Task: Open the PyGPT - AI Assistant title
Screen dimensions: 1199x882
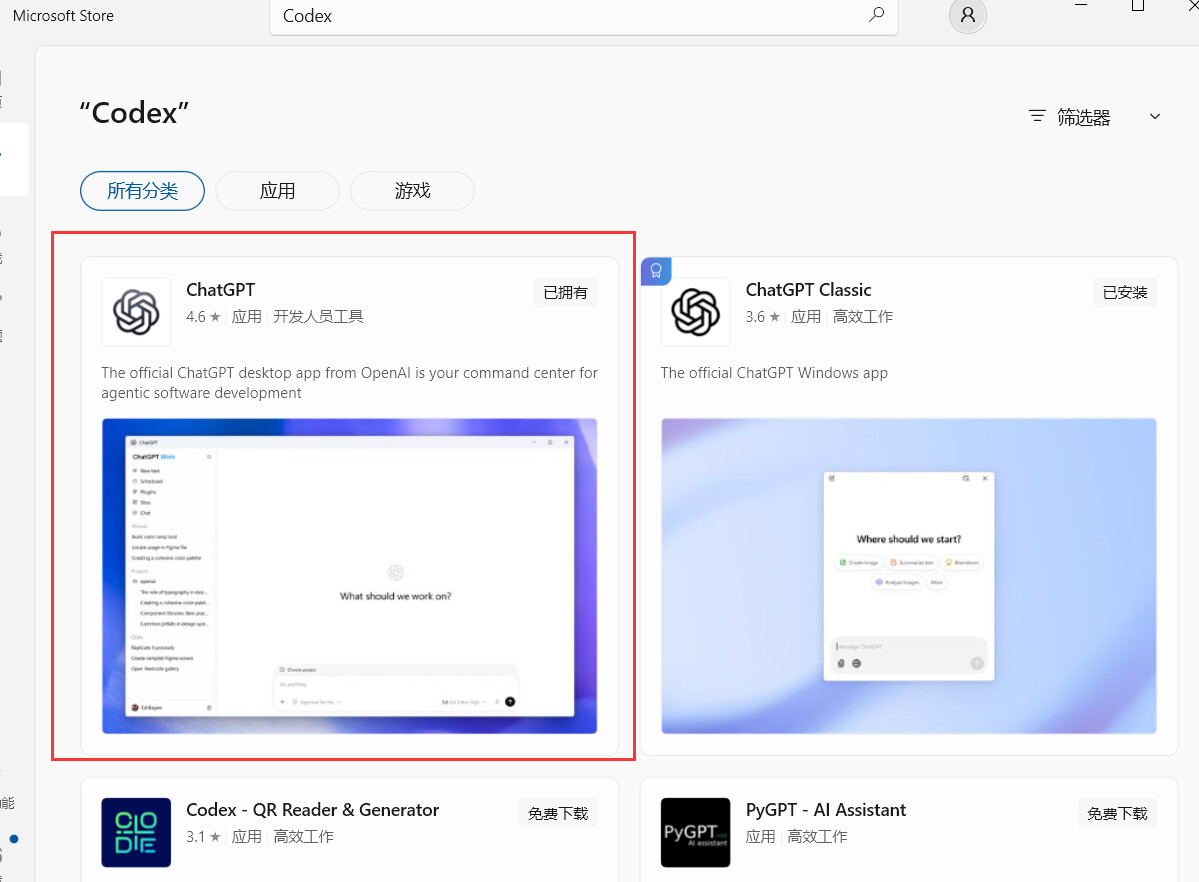Action: [x=826, y=810]
